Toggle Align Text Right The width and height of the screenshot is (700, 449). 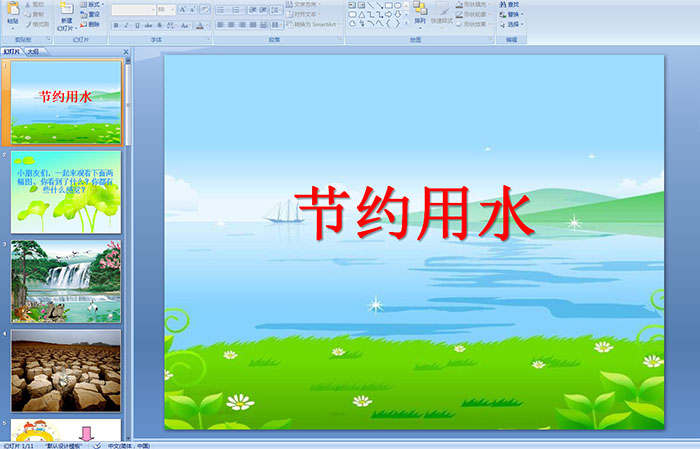tap(242, 25)
